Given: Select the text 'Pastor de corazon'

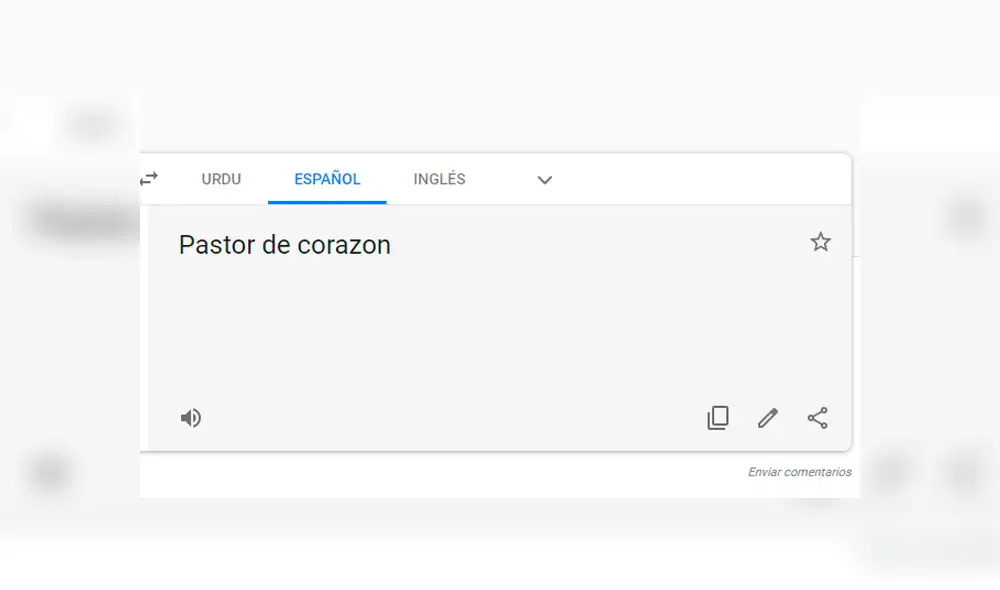Looking at the screenshot, I should point(285,245).
